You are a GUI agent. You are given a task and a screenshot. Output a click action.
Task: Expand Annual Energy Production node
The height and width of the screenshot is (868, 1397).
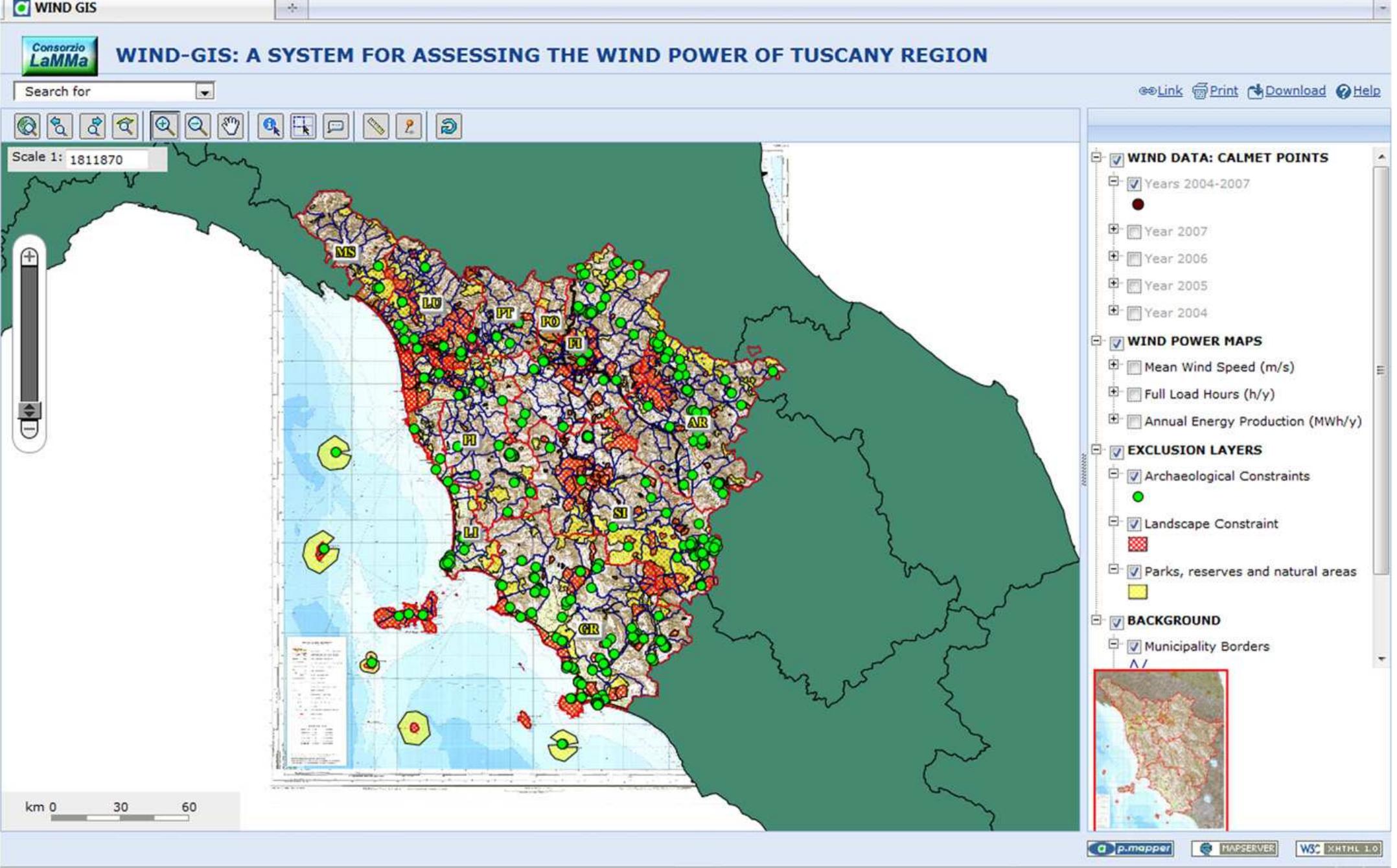coord(1113,418)
